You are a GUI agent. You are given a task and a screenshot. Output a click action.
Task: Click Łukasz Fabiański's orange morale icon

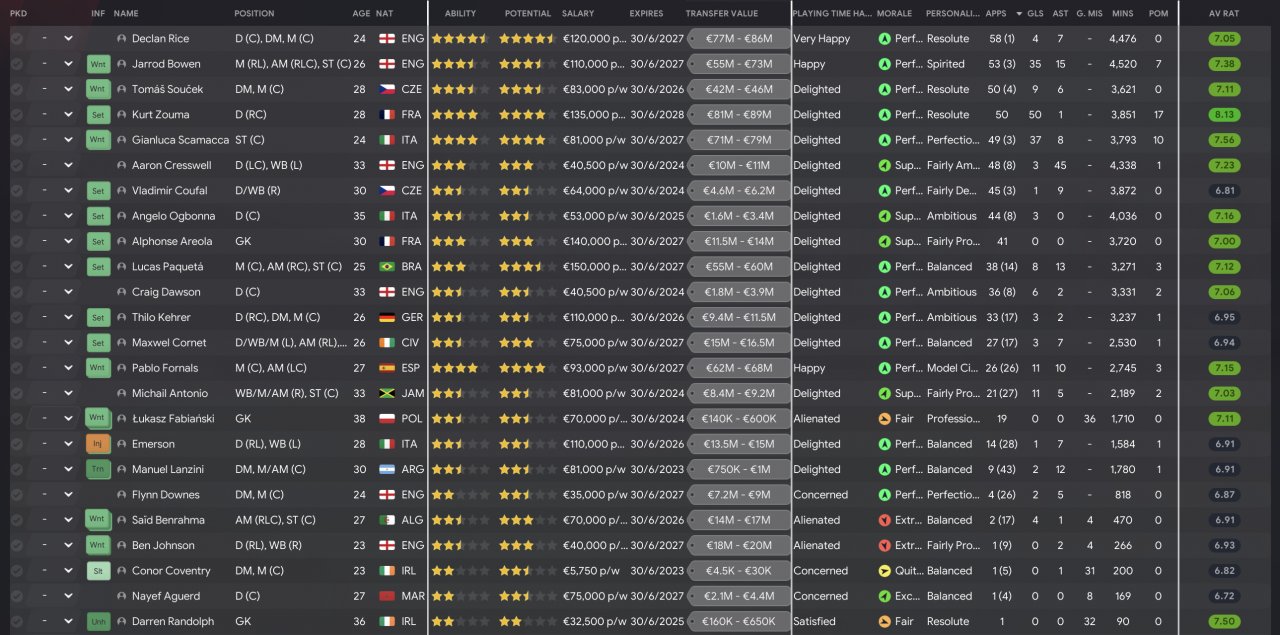(884, 419)
